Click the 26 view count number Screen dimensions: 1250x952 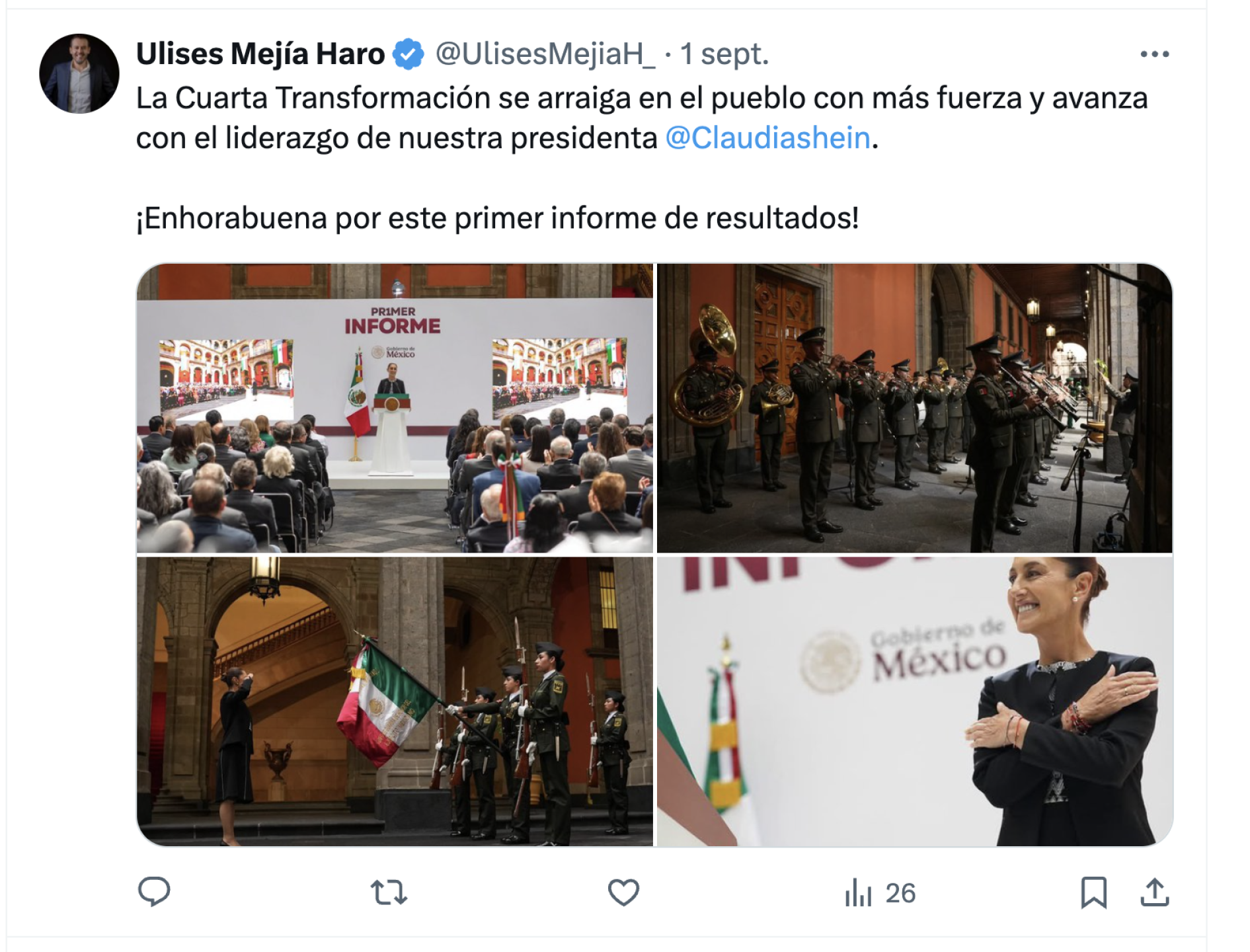click(900, 893)
